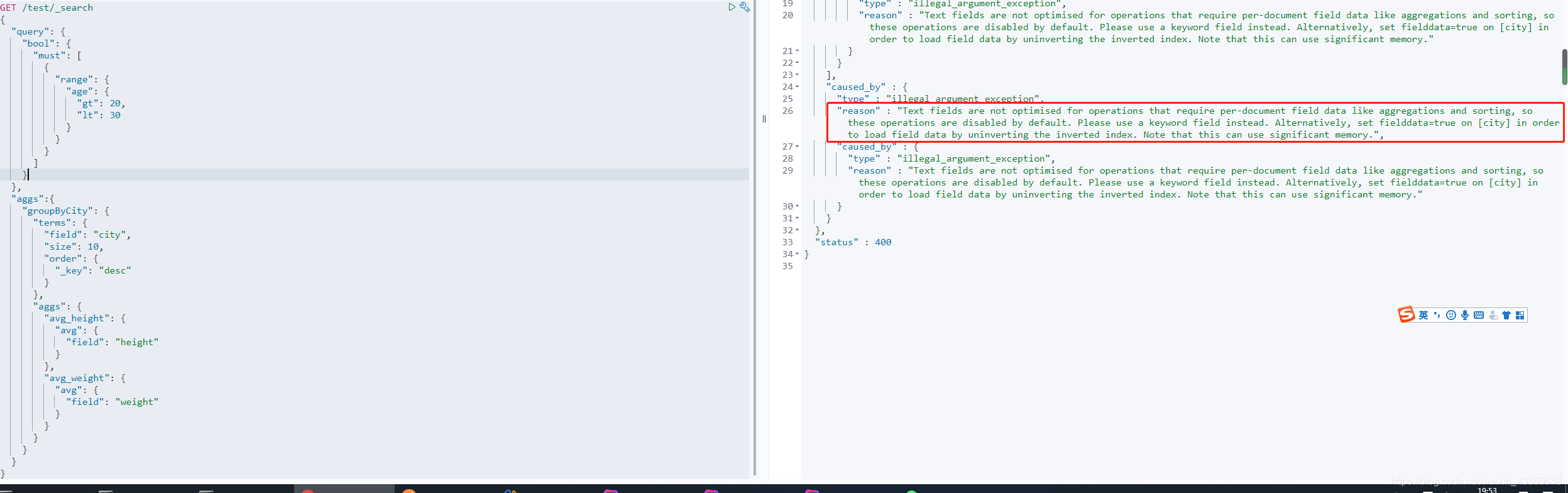The width and height of the screenshot is (1568, 493).
Task: Click the user account icon in IME toolbar
Action: [1493, 315]
